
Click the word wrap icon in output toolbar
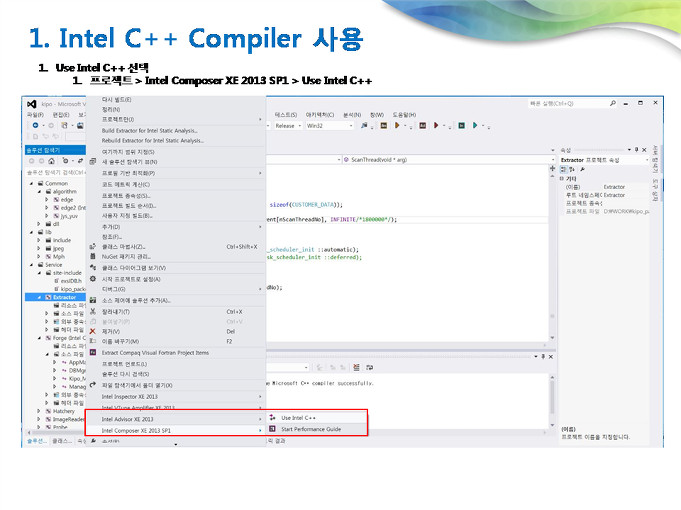pyautogui.click(x=370, y=368)
